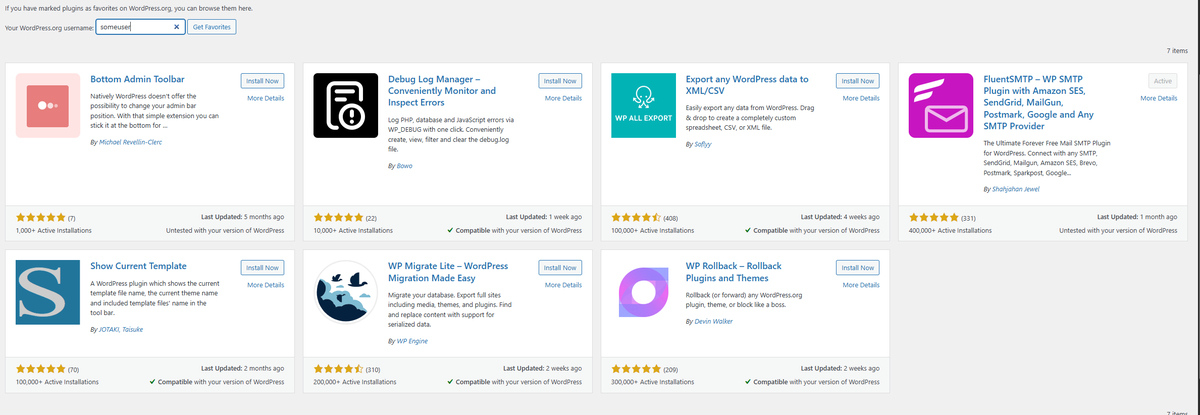Click the '1,000+ Active Installations' text
Image resolution: width=1200 pixels, height=415 pixels.
(x=54, y=230)
